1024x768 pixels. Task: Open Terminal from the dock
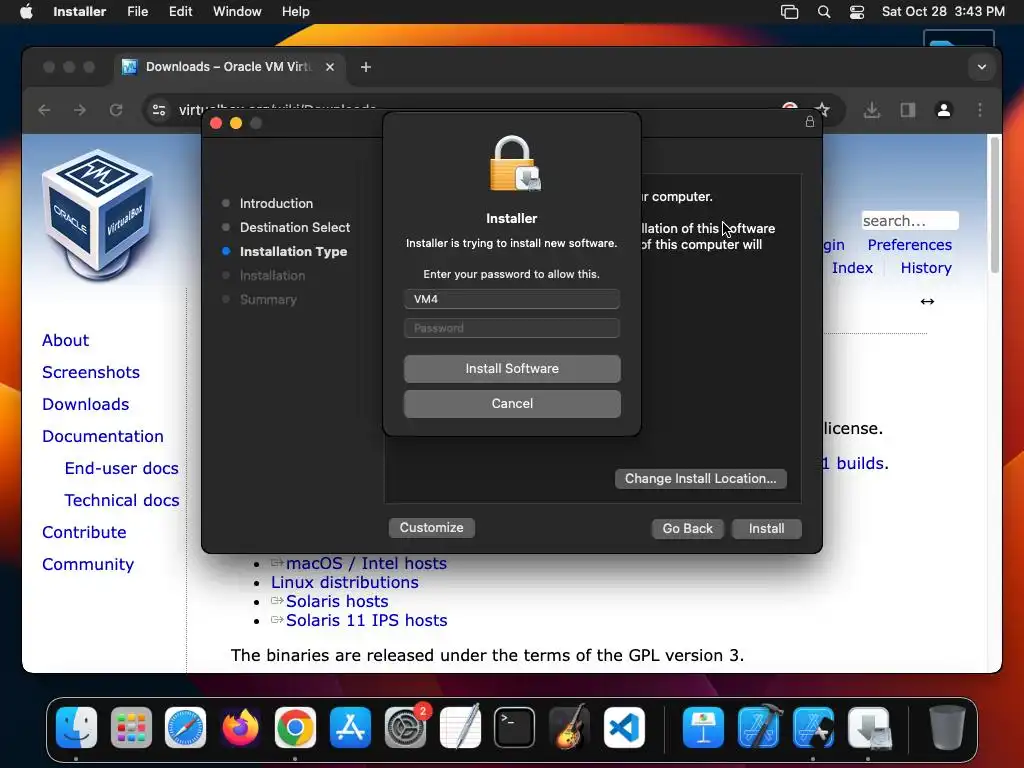515,728
